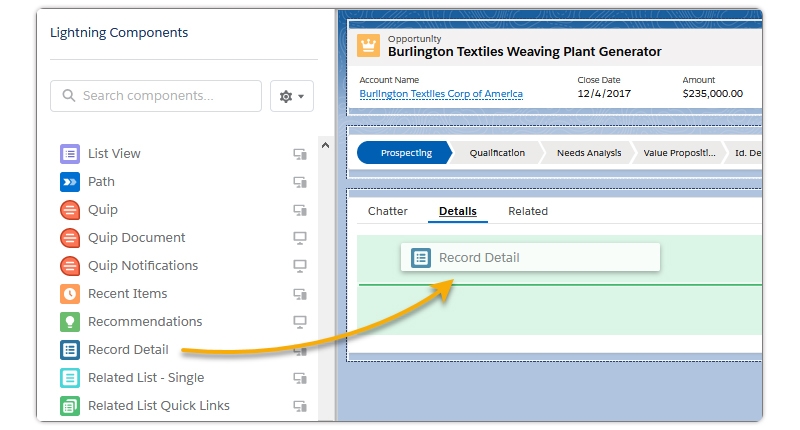
Task: Click the Quip Notifications icon
Action: (69, 266)
